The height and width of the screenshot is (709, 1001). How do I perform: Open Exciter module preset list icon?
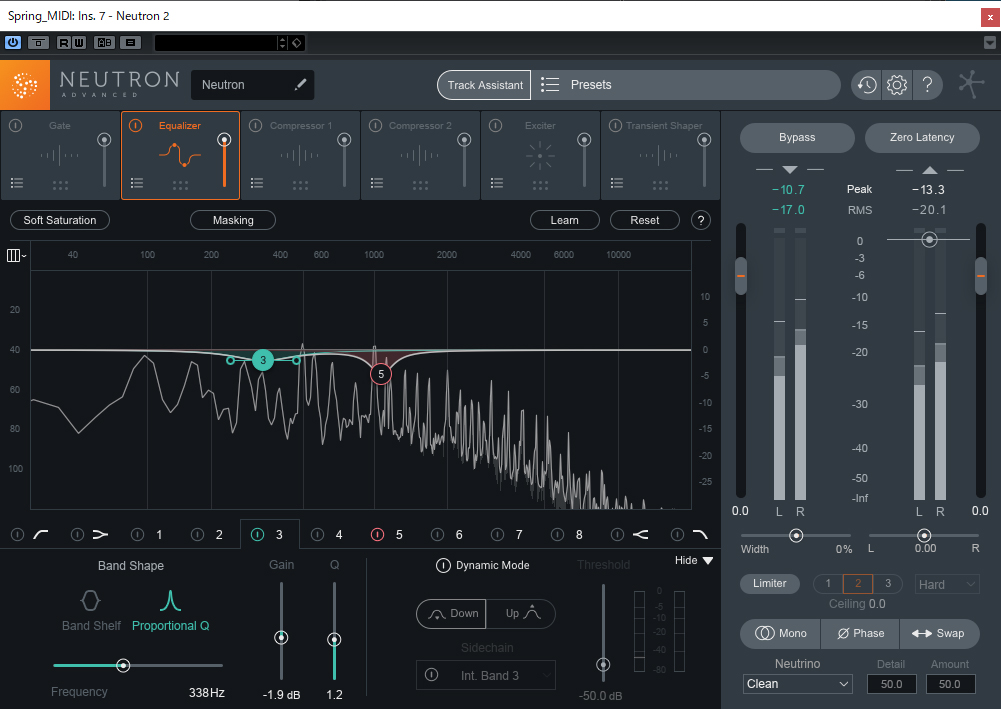[x=497, y=183]
